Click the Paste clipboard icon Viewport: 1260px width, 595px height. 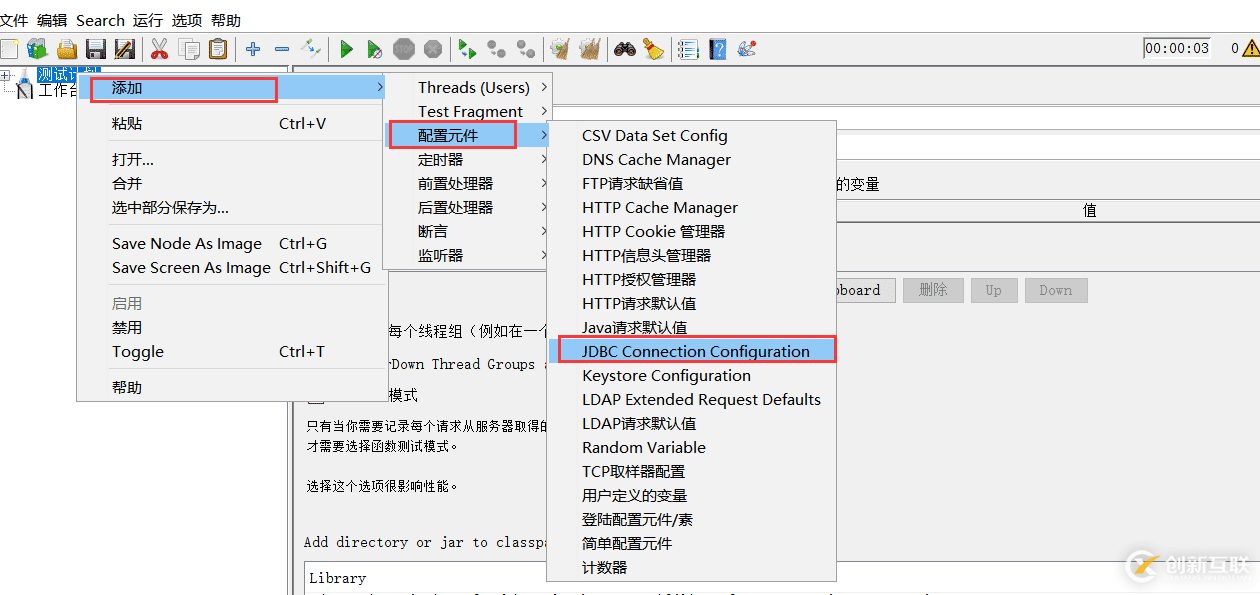218,49
